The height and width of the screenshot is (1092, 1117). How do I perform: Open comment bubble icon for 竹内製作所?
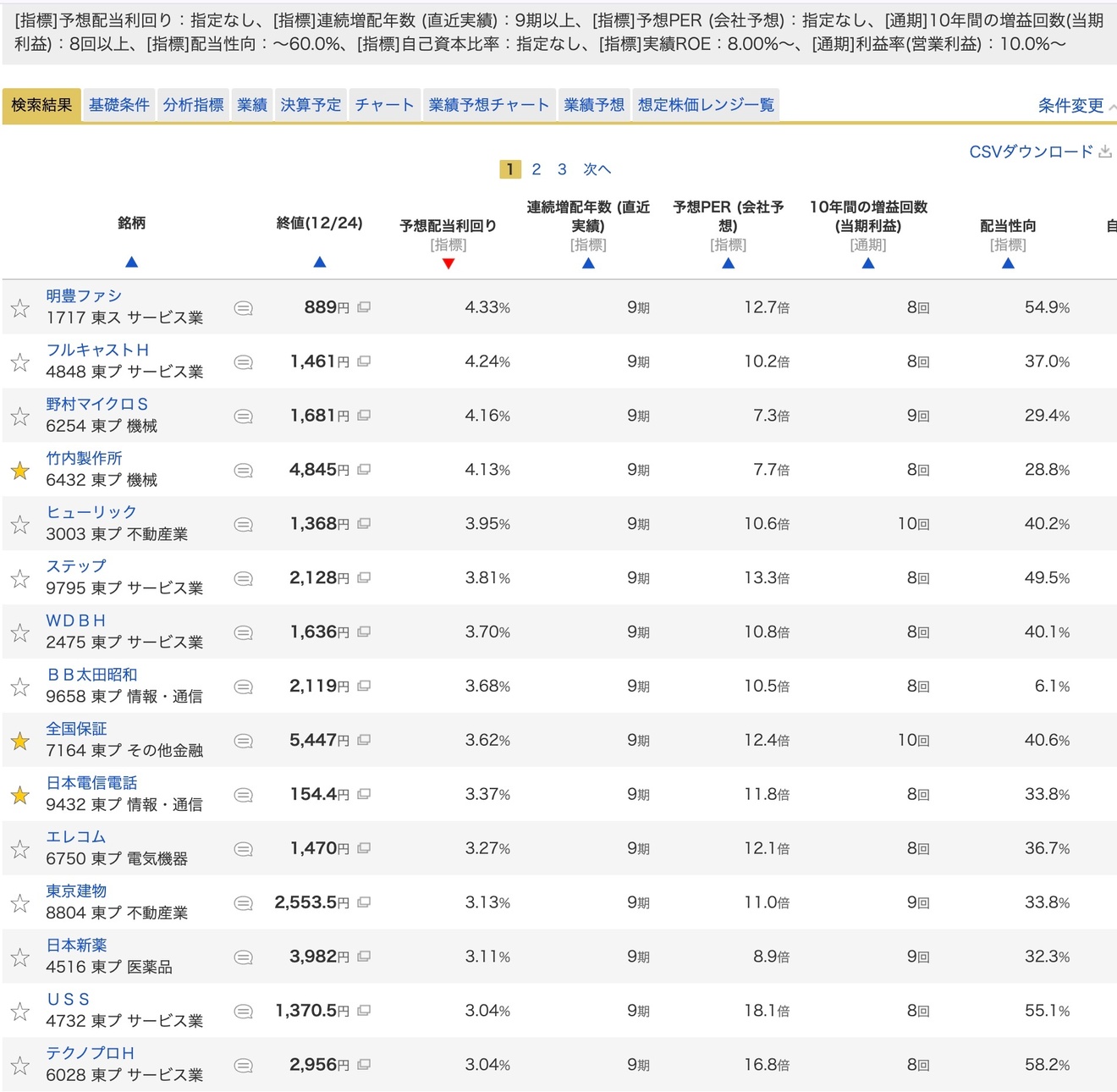tap(244, 471)
